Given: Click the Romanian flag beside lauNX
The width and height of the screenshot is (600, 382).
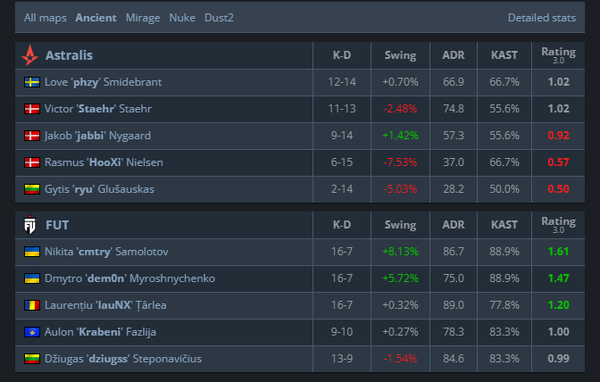Looking at the screenshot, I should 32,305.
